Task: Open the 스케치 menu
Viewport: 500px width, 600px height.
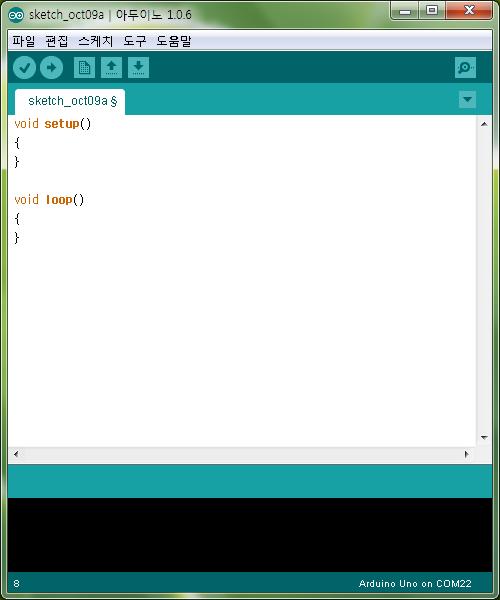Action: point(96,41)
